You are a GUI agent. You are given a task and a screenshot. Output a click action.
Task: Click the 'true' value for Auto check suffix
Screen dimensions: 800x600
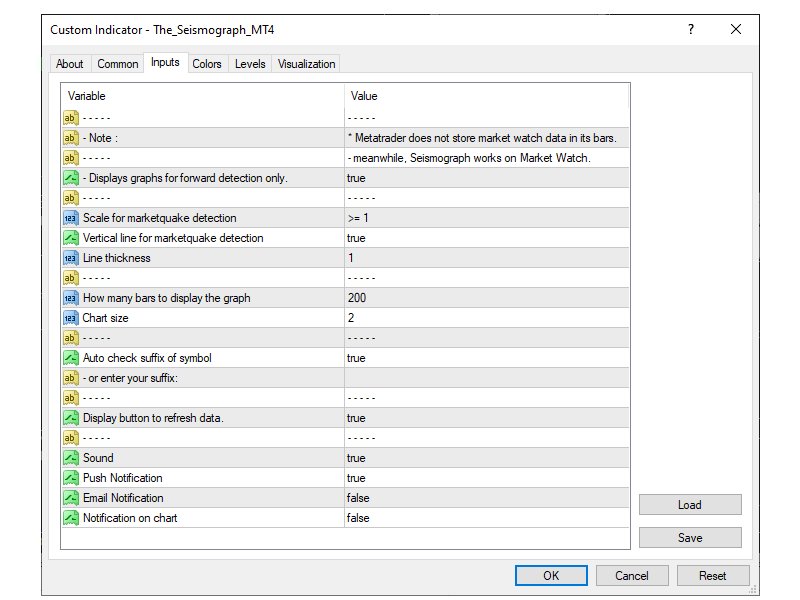[x=356, y=358]
